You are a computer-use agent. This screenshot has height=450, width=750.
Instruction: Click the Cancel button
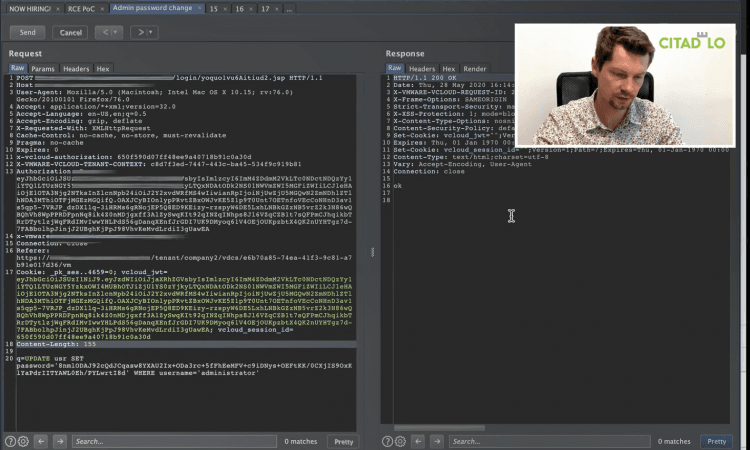tap(71, 32)
